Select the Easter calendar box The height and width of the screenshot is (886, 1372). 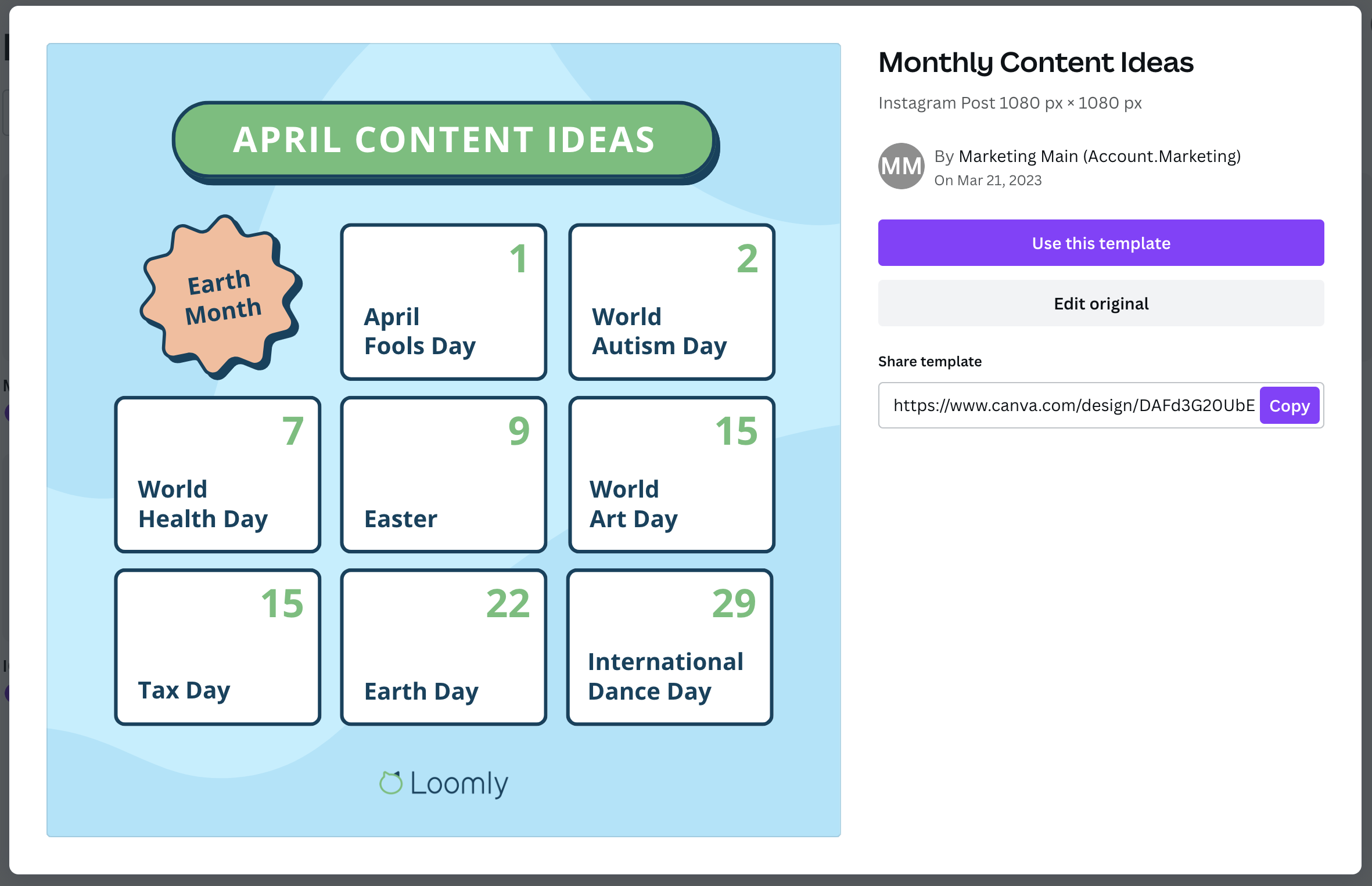443,474
